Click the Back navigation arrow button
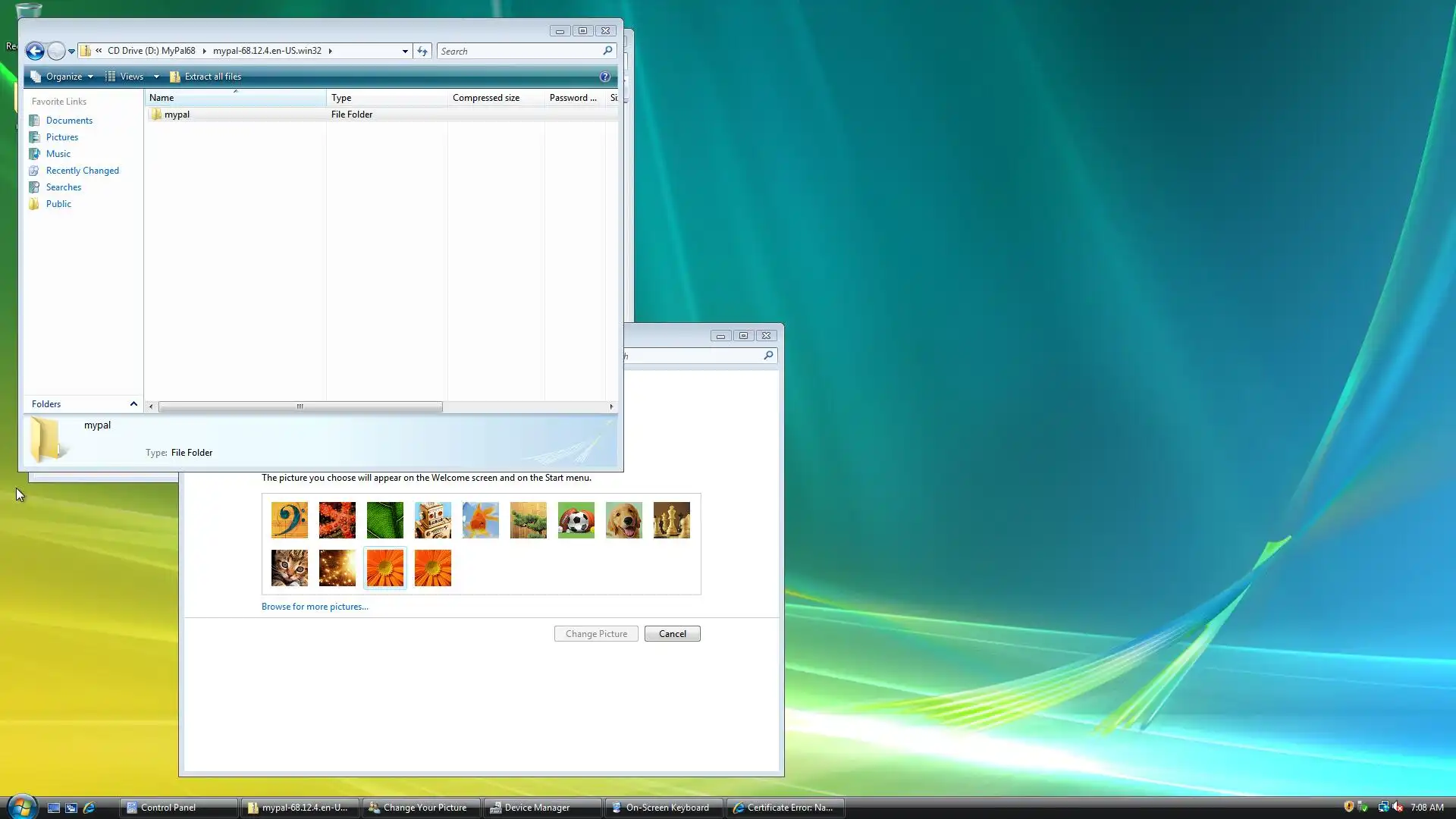This screenshot has height=819, width=1456. click(35, 51)
